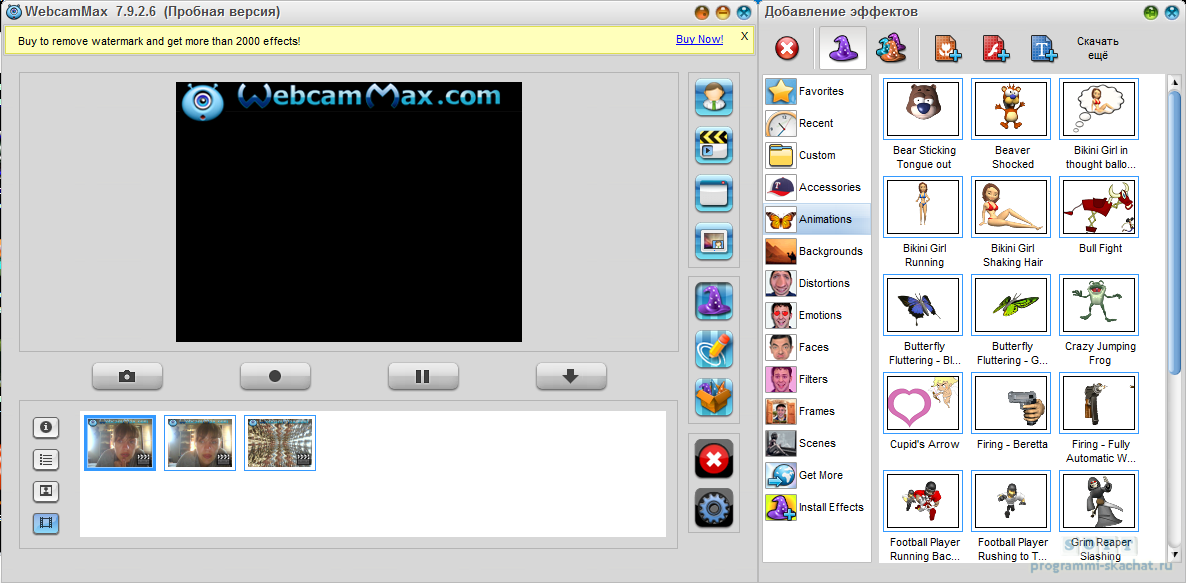Follow the 'Buy Now!' link
The image size is (1186, 583).
pos(699,39)
